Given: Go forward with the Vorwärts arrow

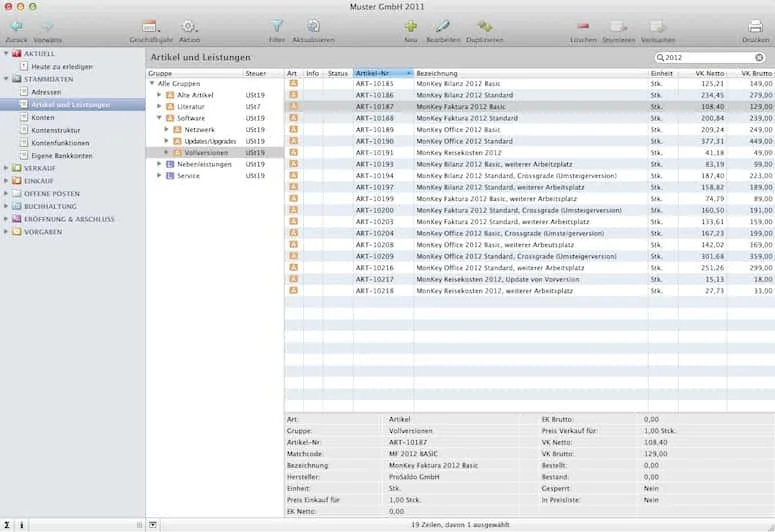Looking at the screenshot, I should [47, 27].
